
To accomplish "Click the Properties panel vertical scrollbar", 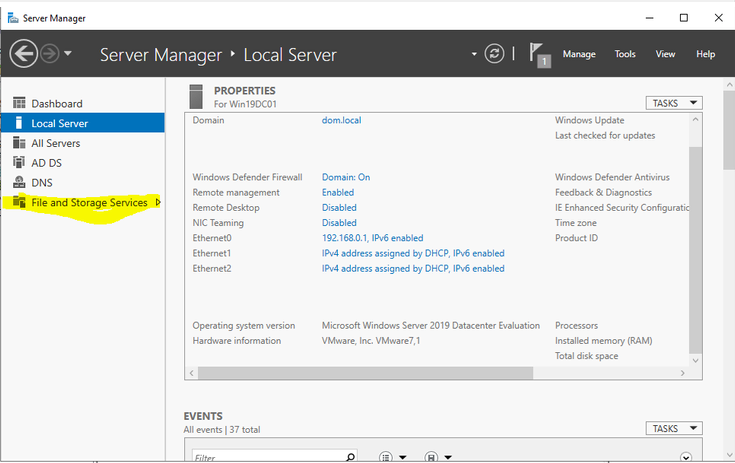I will (697, 250).
